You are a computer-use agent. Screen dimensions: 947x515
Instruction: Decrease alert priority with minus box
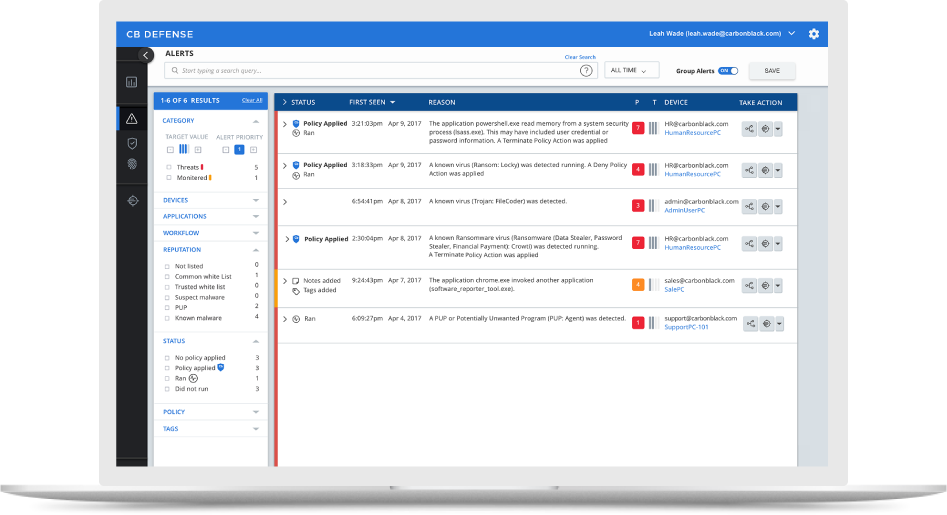[x=225, y=150]
